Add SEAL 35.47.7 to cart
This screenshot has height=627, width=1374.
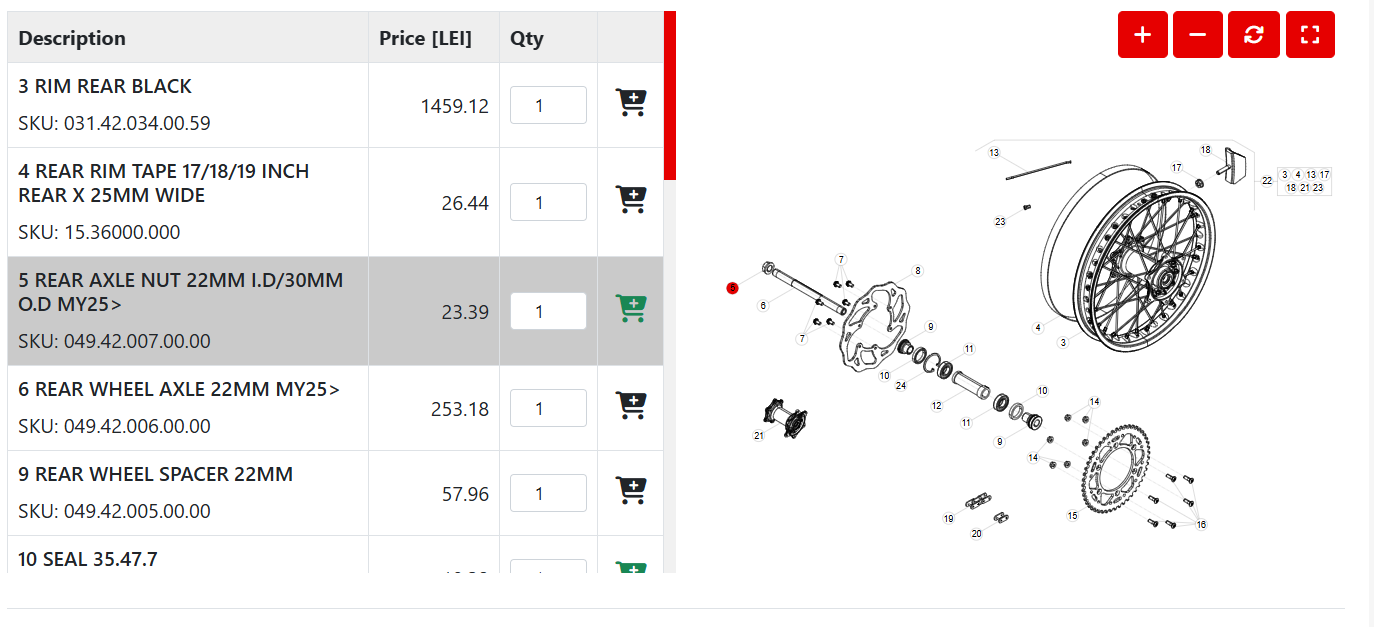pos(630,568)
